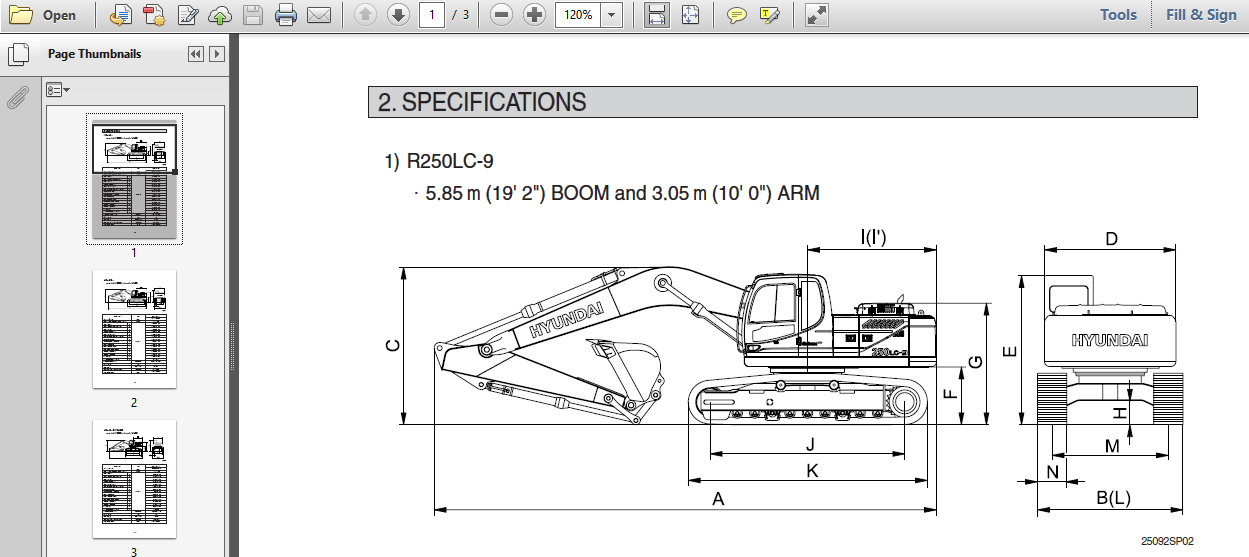Viewport: 1249px width, 557px height.
Task: Print the document with printer icon
Action: pyautogui.click(x=286, y=15)
